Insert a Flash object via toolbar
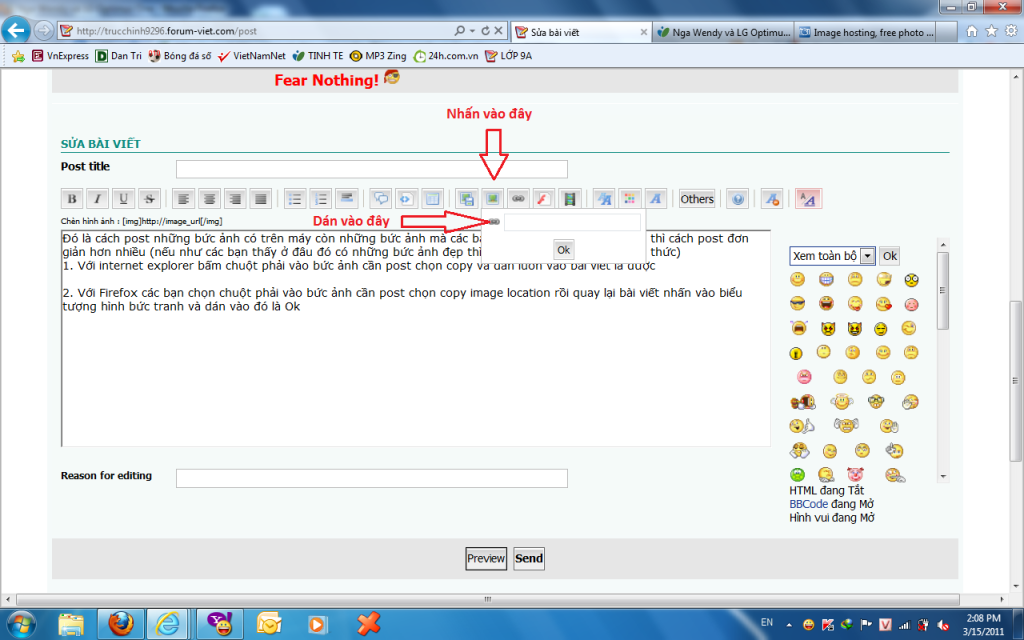1024x640 pixels. click(x=544, y=199)
